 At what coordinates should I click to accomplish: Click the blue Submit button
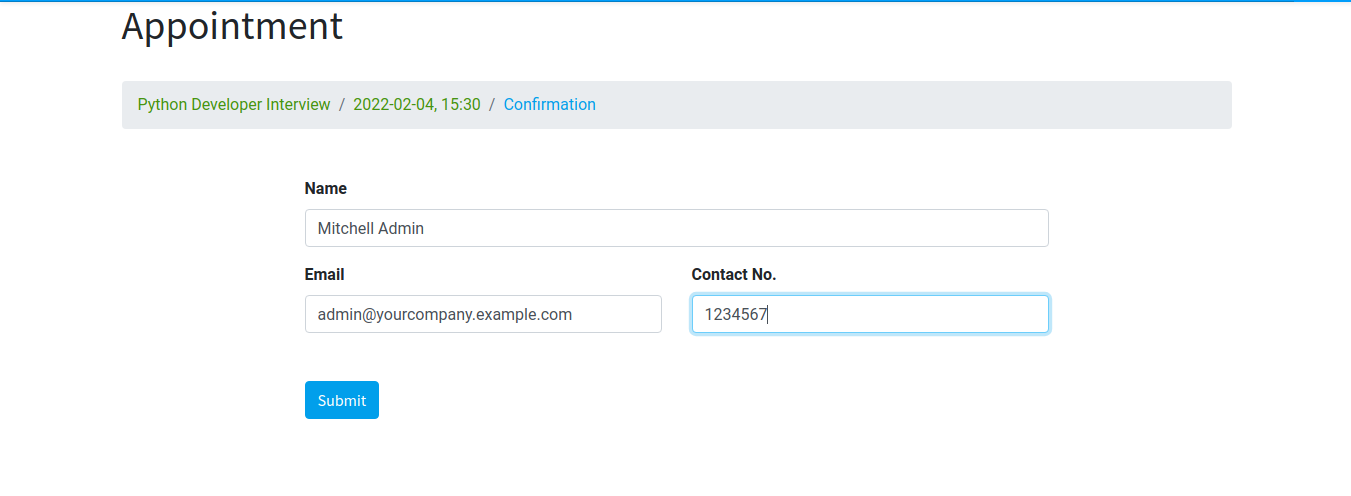point(341,400)
